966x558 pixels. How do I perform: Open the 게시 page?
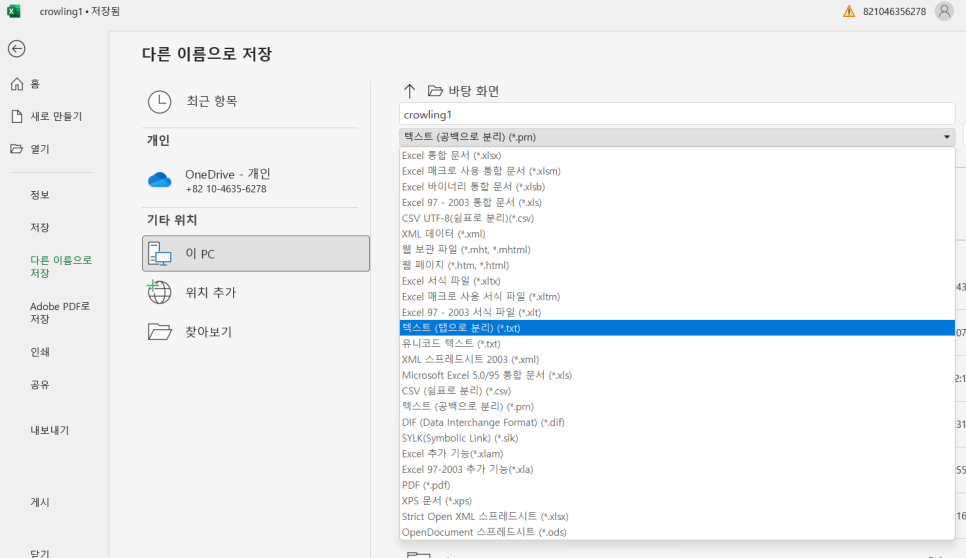[x=40, y=502]
